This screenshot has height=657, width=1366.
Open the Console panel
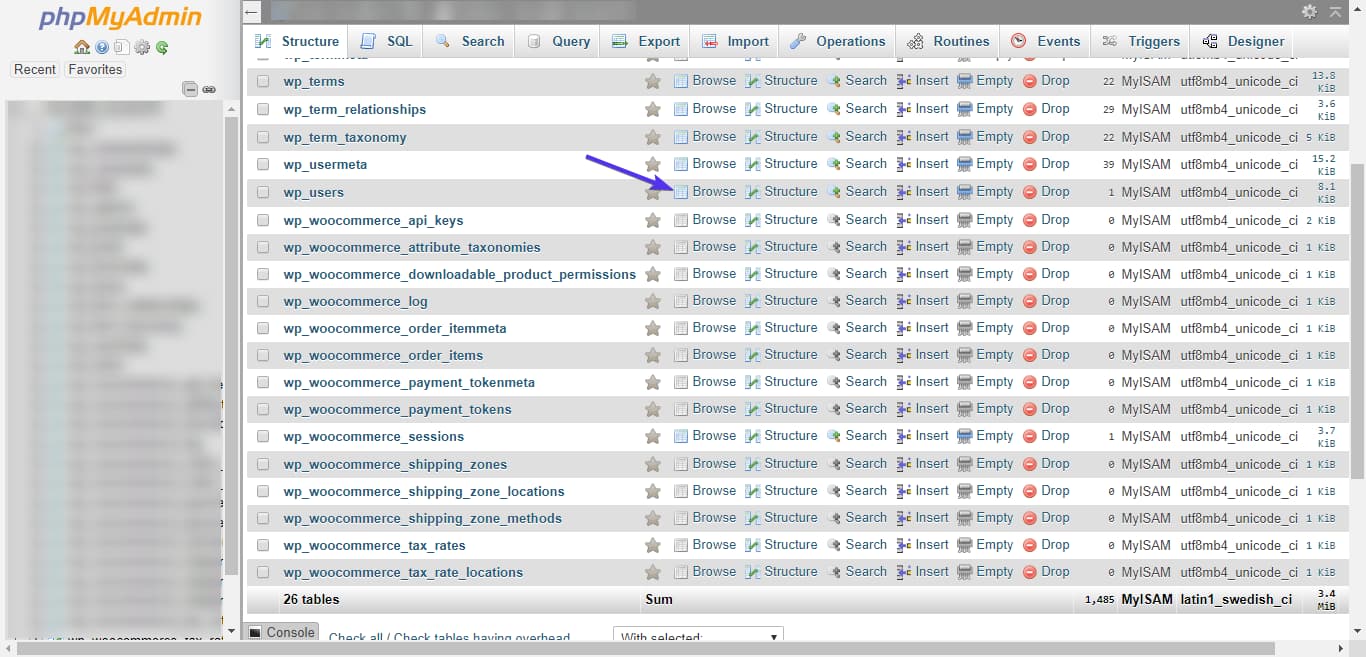tap(281, 633)
